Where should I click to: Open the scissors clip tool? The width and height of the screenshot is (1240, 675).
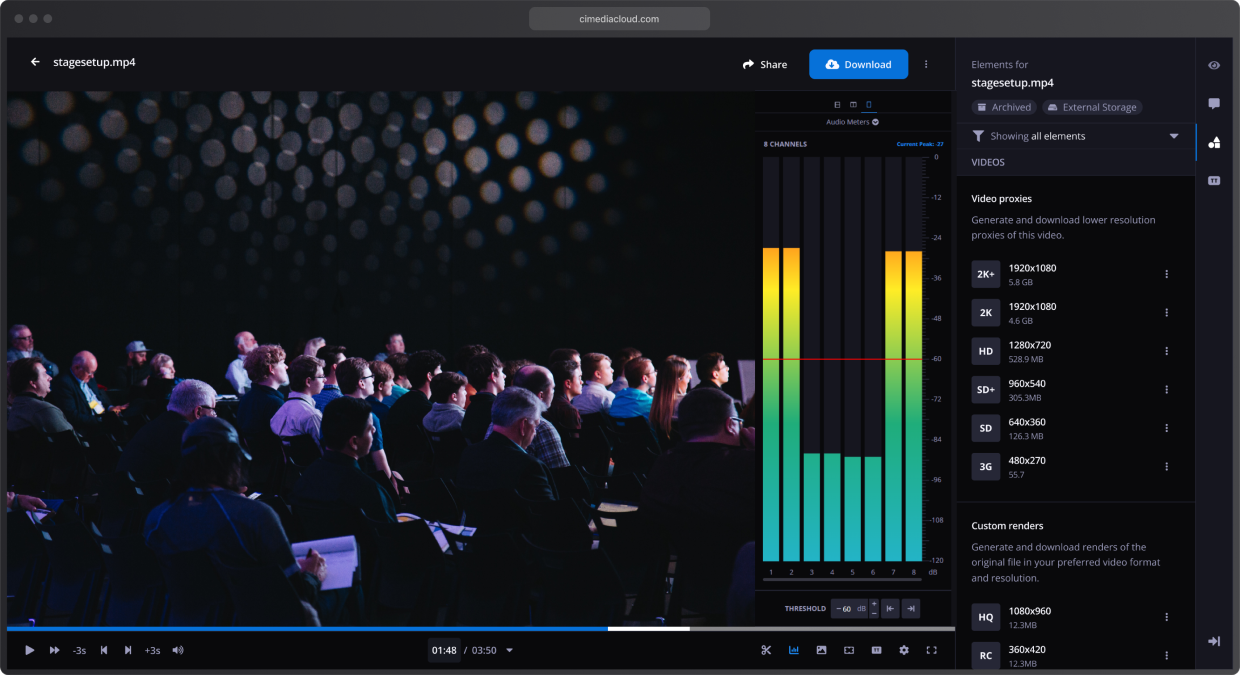pyautogui.click(x=766, y=650)
